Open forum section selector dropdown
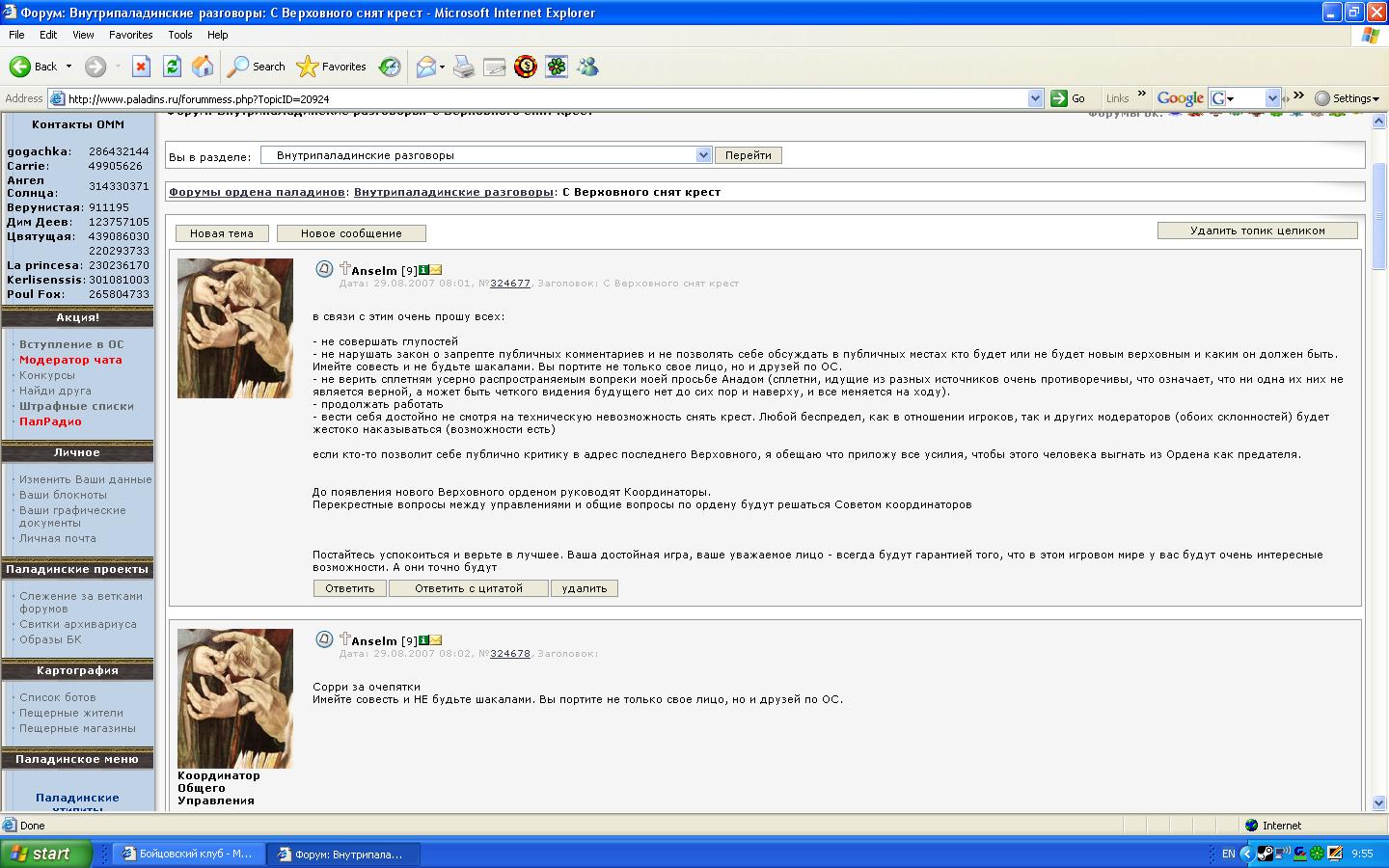Image resolution: width=1389 pixels, height=868 pixels. pos(703,155)
